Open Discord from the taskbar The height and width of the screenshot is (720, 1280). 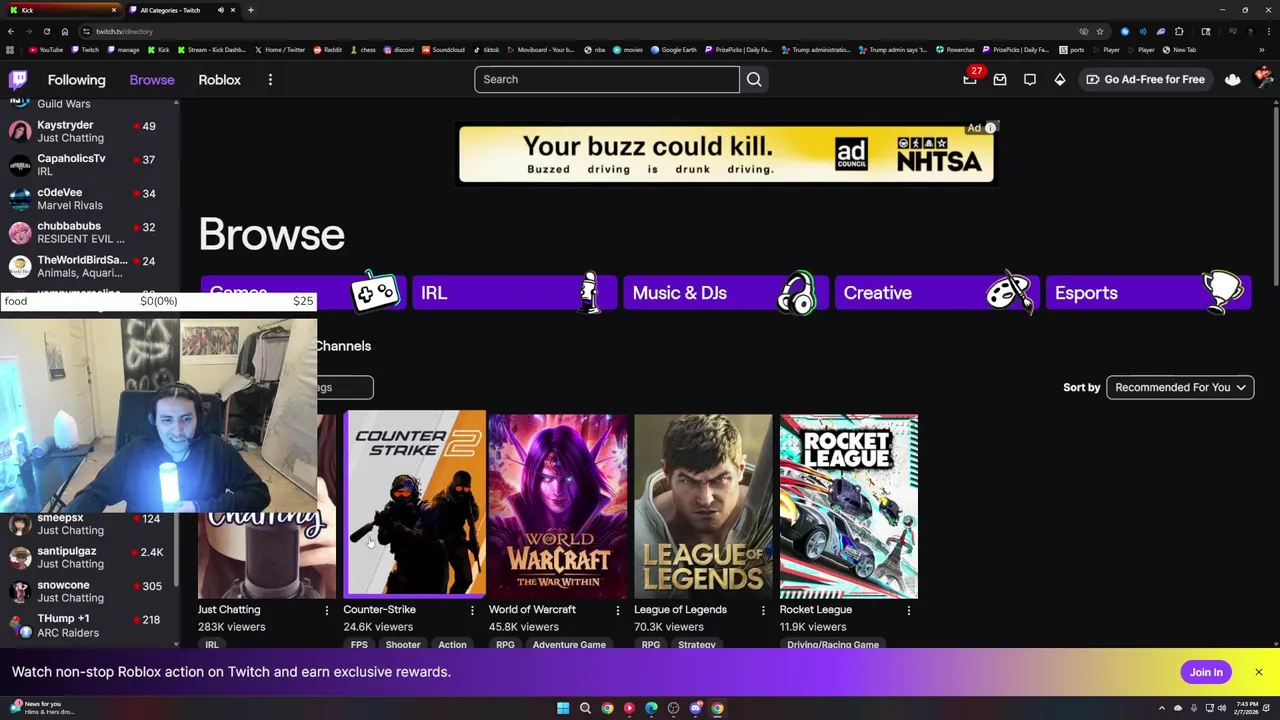[695, 708]
